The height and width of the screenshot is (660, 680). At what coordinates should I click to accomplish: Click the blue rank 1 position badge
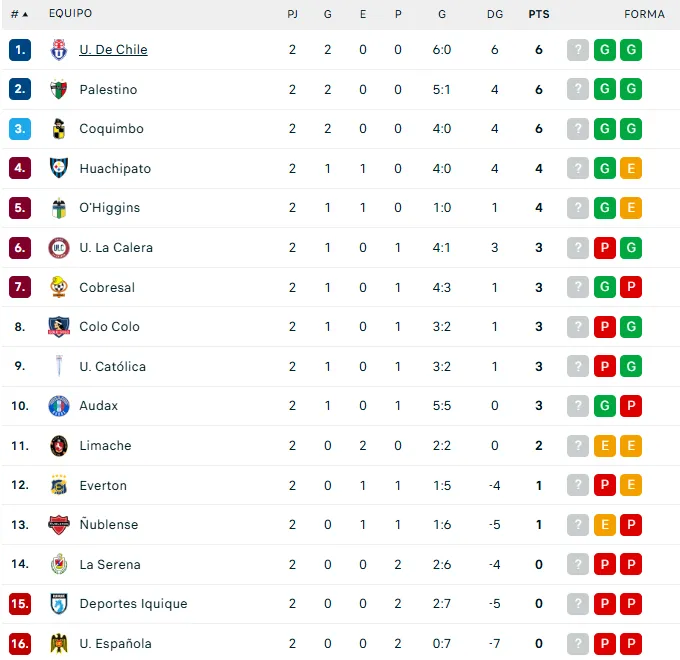[x=21, y=50]
